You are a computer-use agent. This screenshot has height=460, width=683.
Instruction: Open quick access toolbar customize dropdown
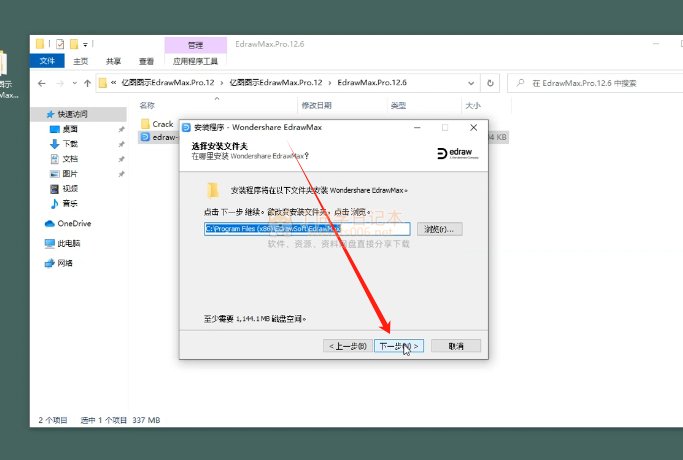tap(85, 44)
